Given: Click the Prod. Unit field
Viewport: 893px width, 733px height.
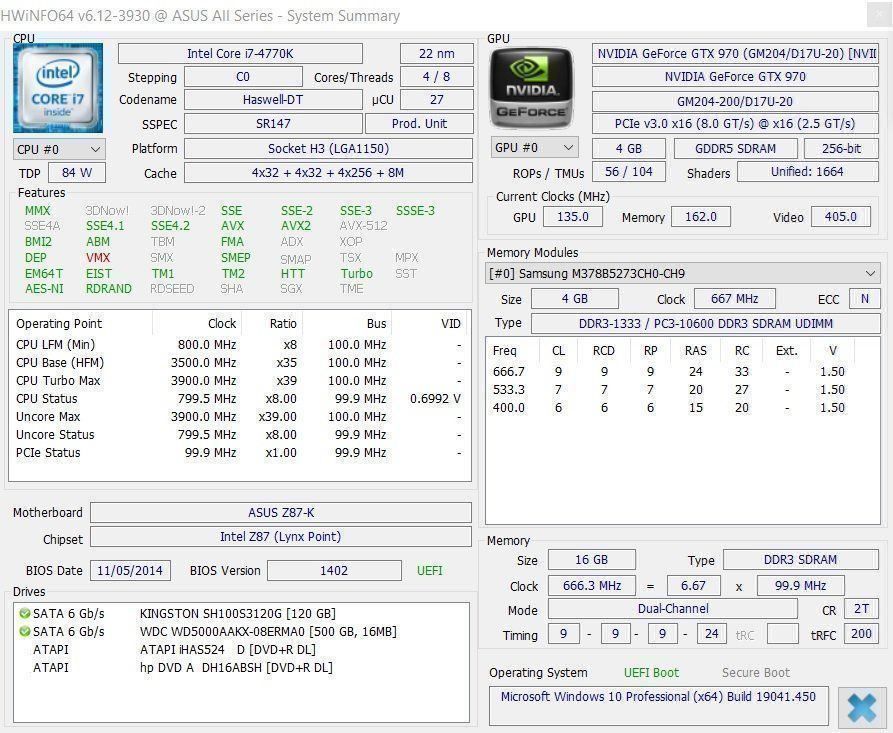Looking at the screenshot, I should 419,124.
